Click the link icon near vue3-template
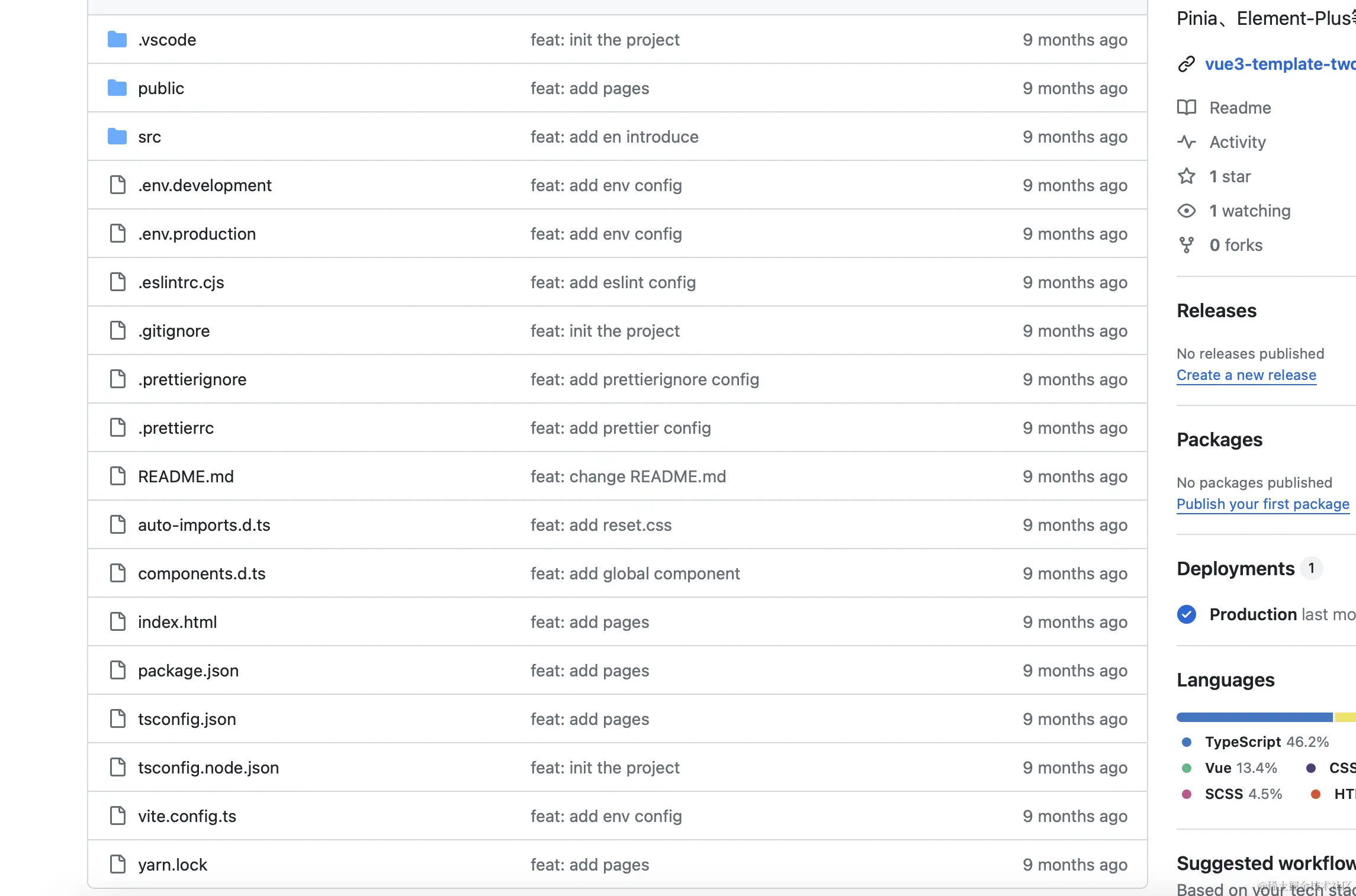Image resolution: width=1356 pixels, height=896 pixels. click(x=1187, y=64)
